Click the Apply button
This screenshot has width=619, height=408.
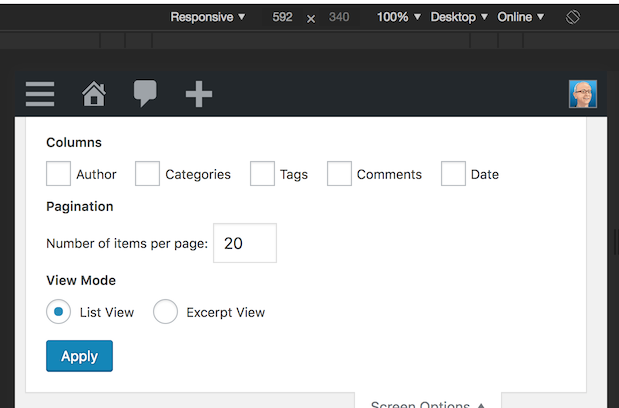[79, 356]
